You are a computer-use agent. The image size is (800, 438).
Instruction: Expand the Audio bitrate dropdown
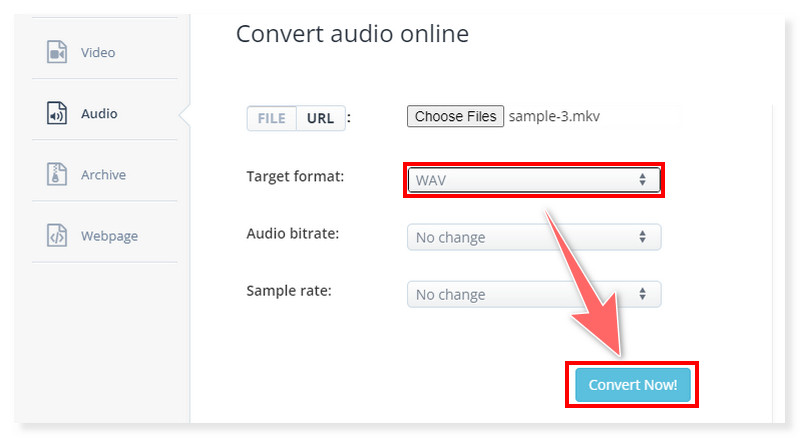tap(533, 238)
